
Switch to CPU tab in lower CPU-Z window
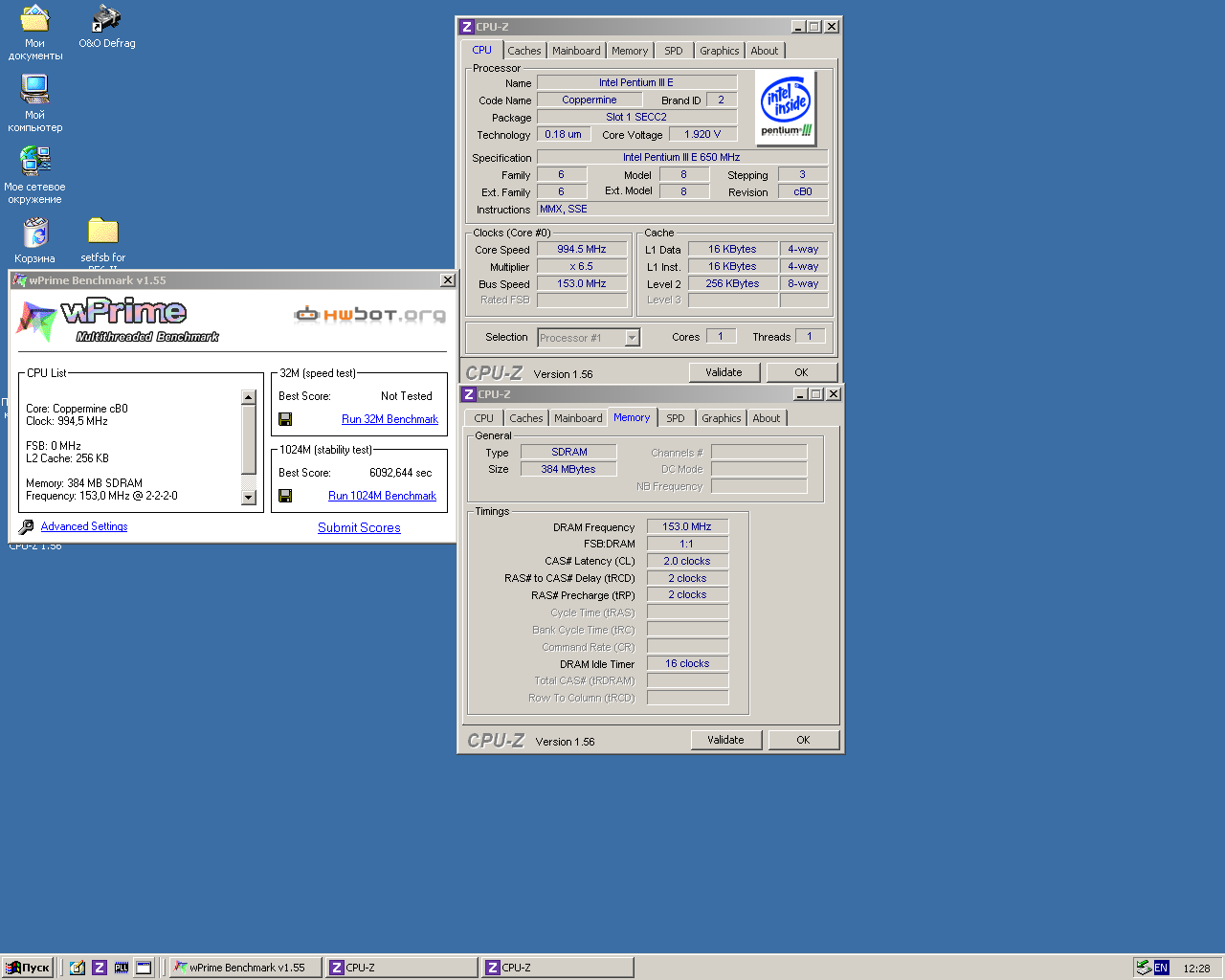[483, 418]
